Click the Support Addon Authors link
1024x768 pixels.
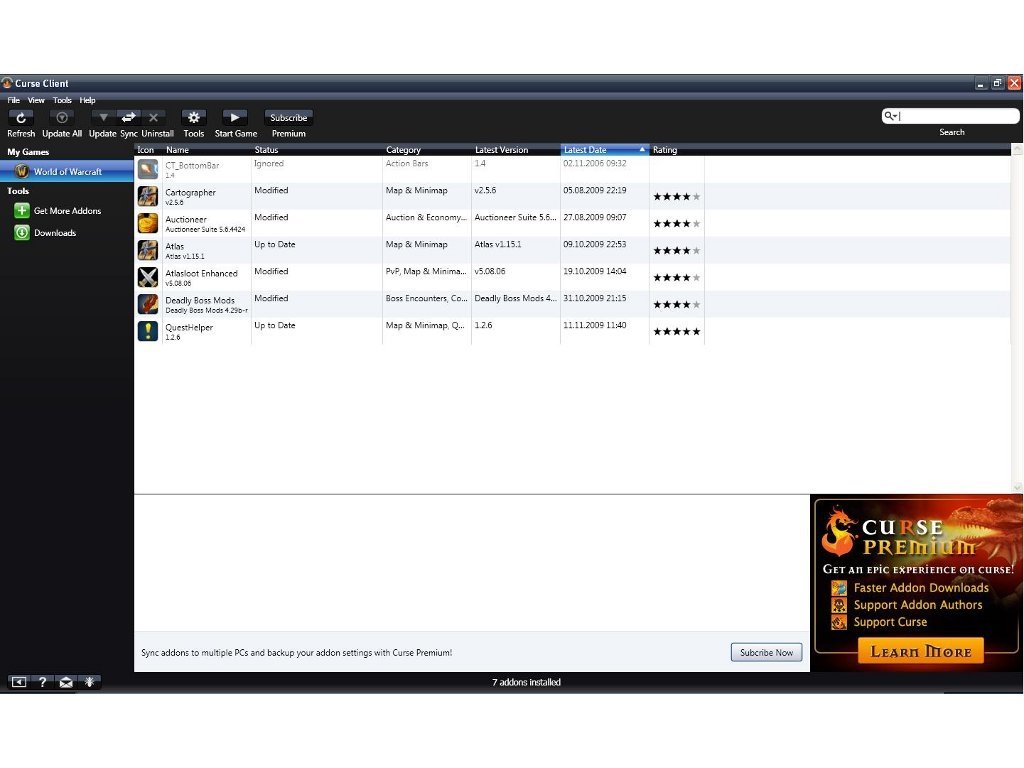pos(918,605)
